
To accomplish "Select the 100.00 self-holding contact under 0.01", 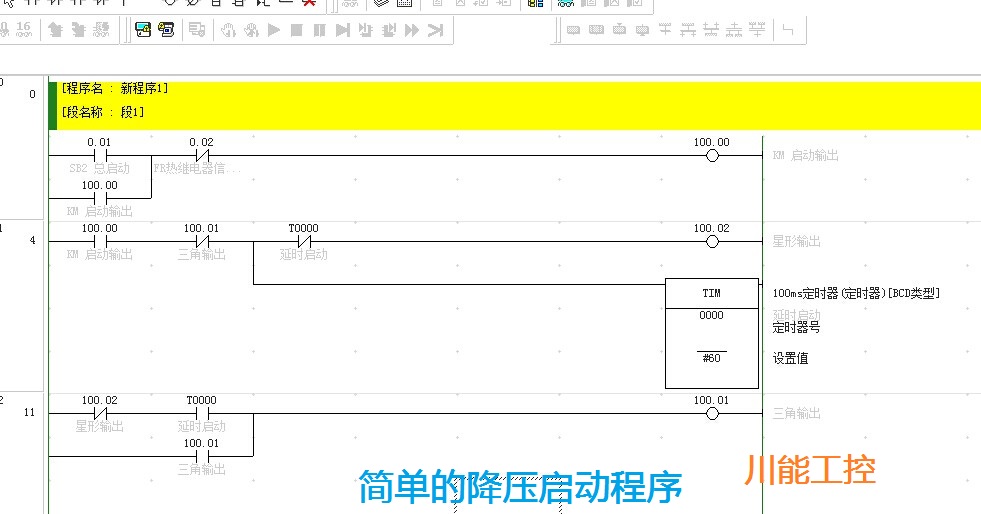I will pyautogui.click(x=100, y=198).
